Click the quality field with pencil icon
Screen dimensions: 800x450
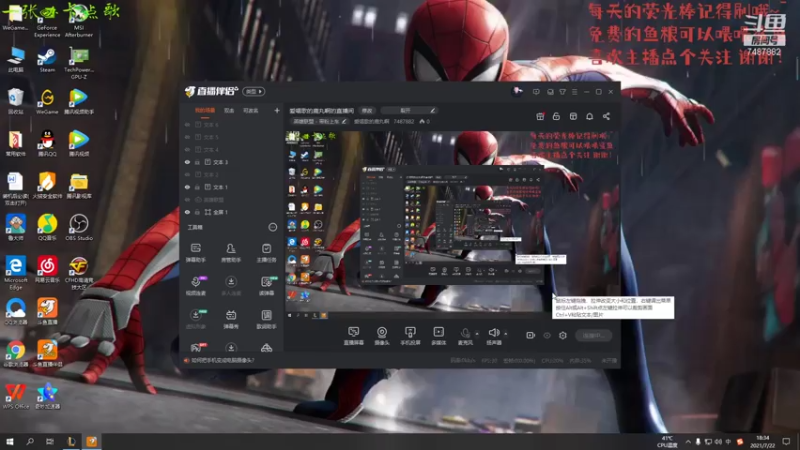(x=408, y=110)
